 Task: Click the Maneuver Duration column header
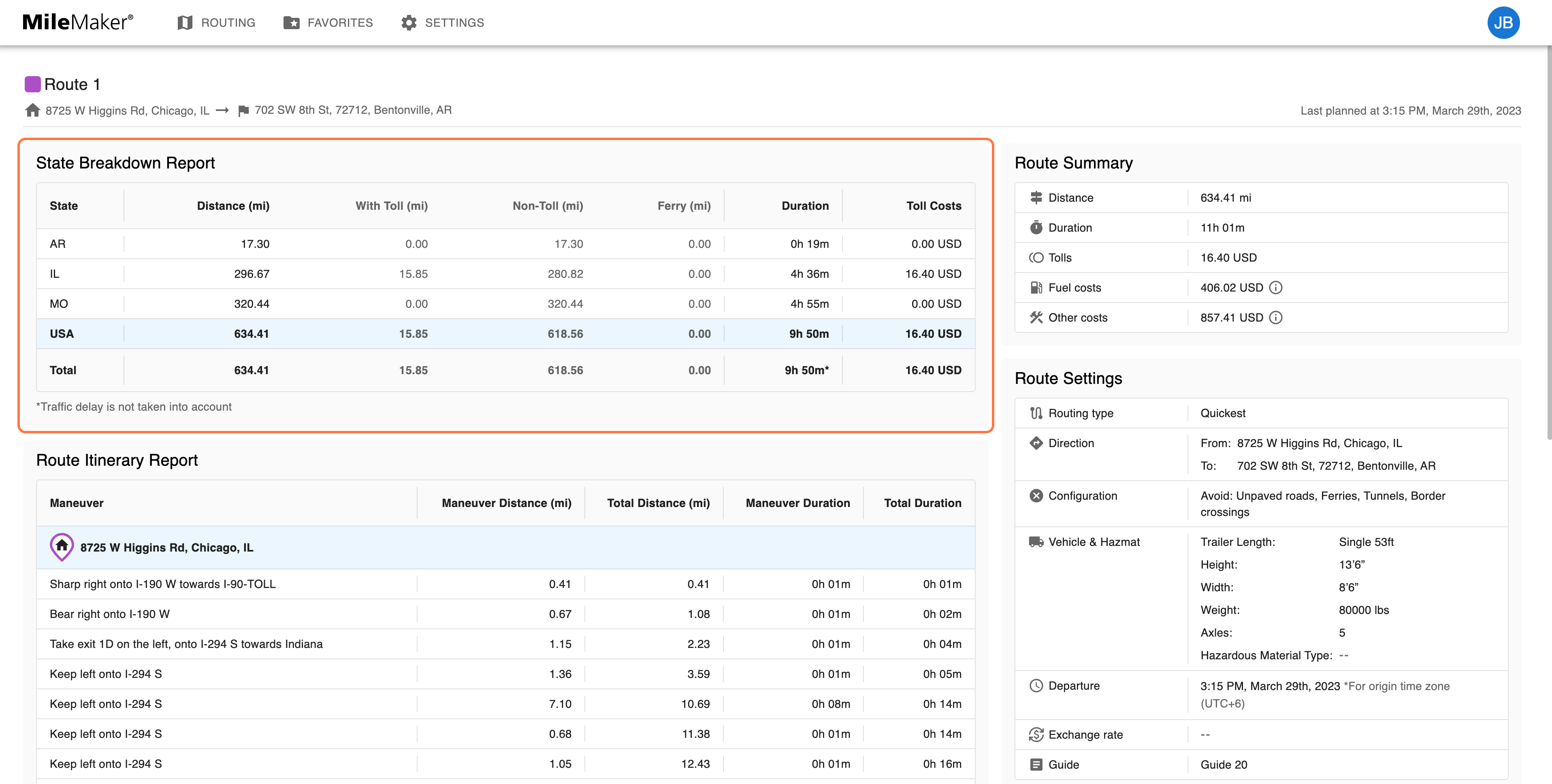pyautogui.click(x=798, y=503)
